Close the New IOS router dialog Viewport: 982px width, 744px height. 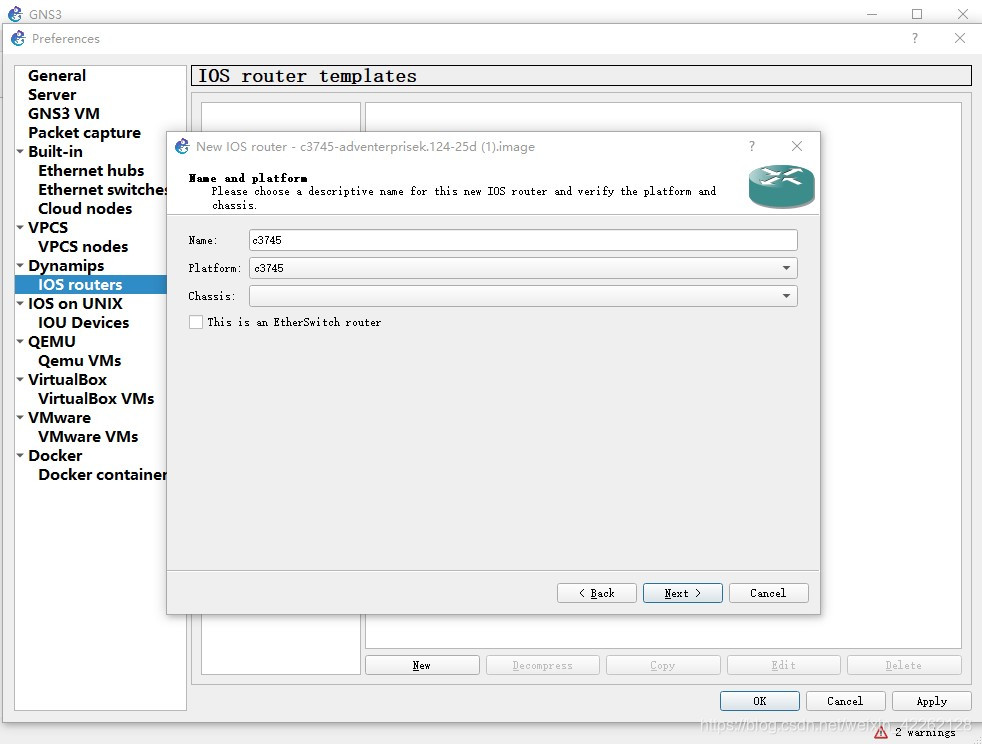coord(797,147)
